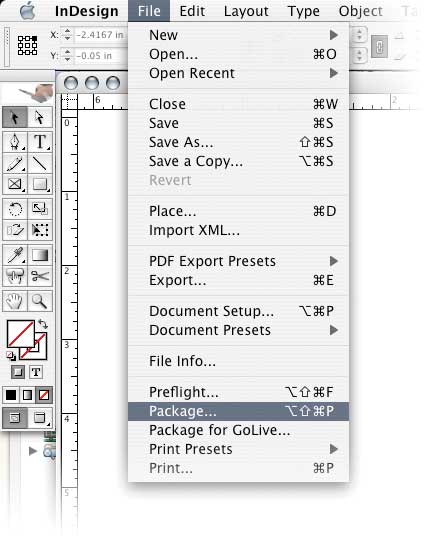
Task: Switch to Normal view mode
Action: [15, 418]
